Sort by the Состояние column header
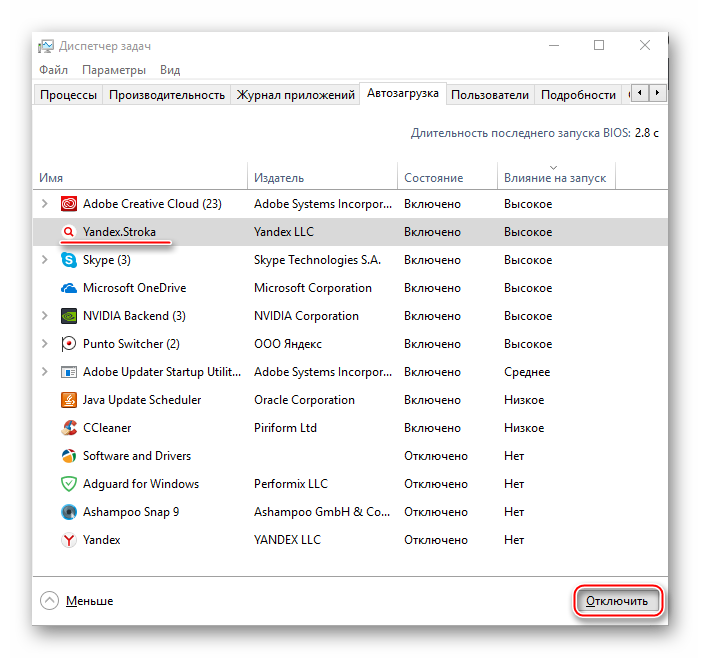 tap(448, 177)
